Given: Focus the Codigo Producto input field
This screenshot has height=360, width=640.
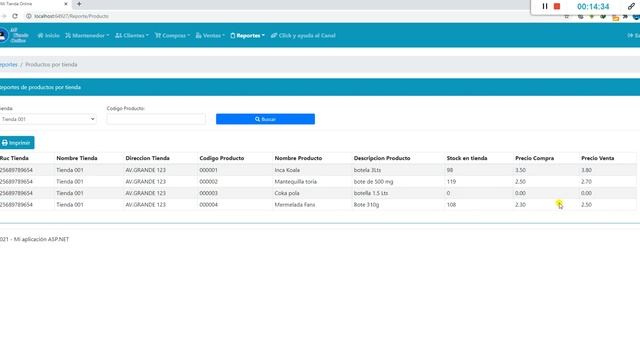Looking at the screenshot, I should click(x=156, y=119).
